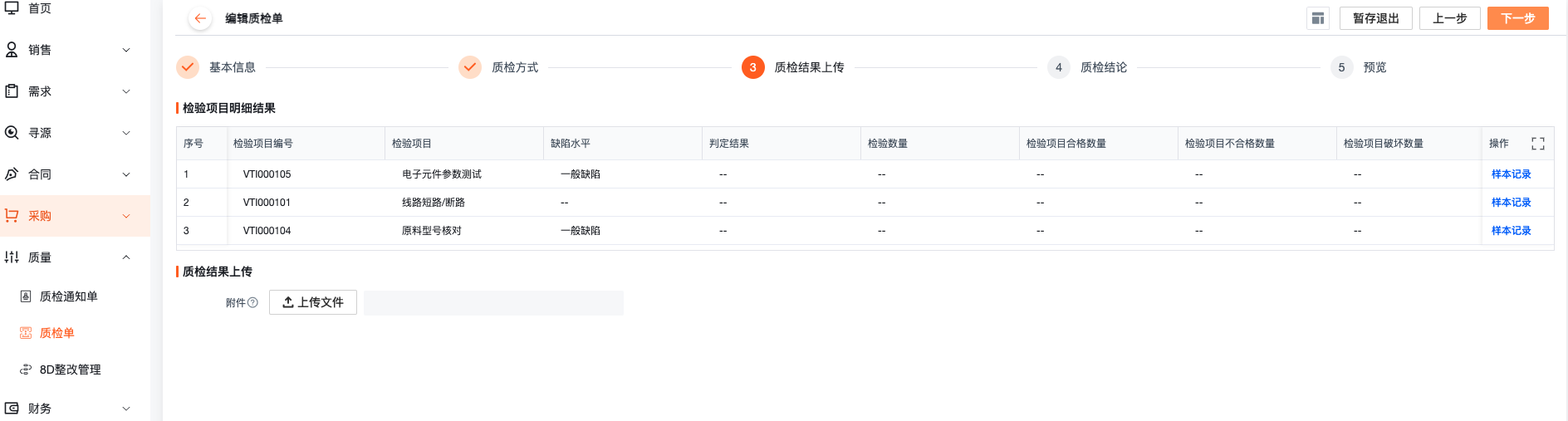This screenshot has height=421, width=1568.
Task: Select the 质检单 sidebar item
Action: click(57, 333)
